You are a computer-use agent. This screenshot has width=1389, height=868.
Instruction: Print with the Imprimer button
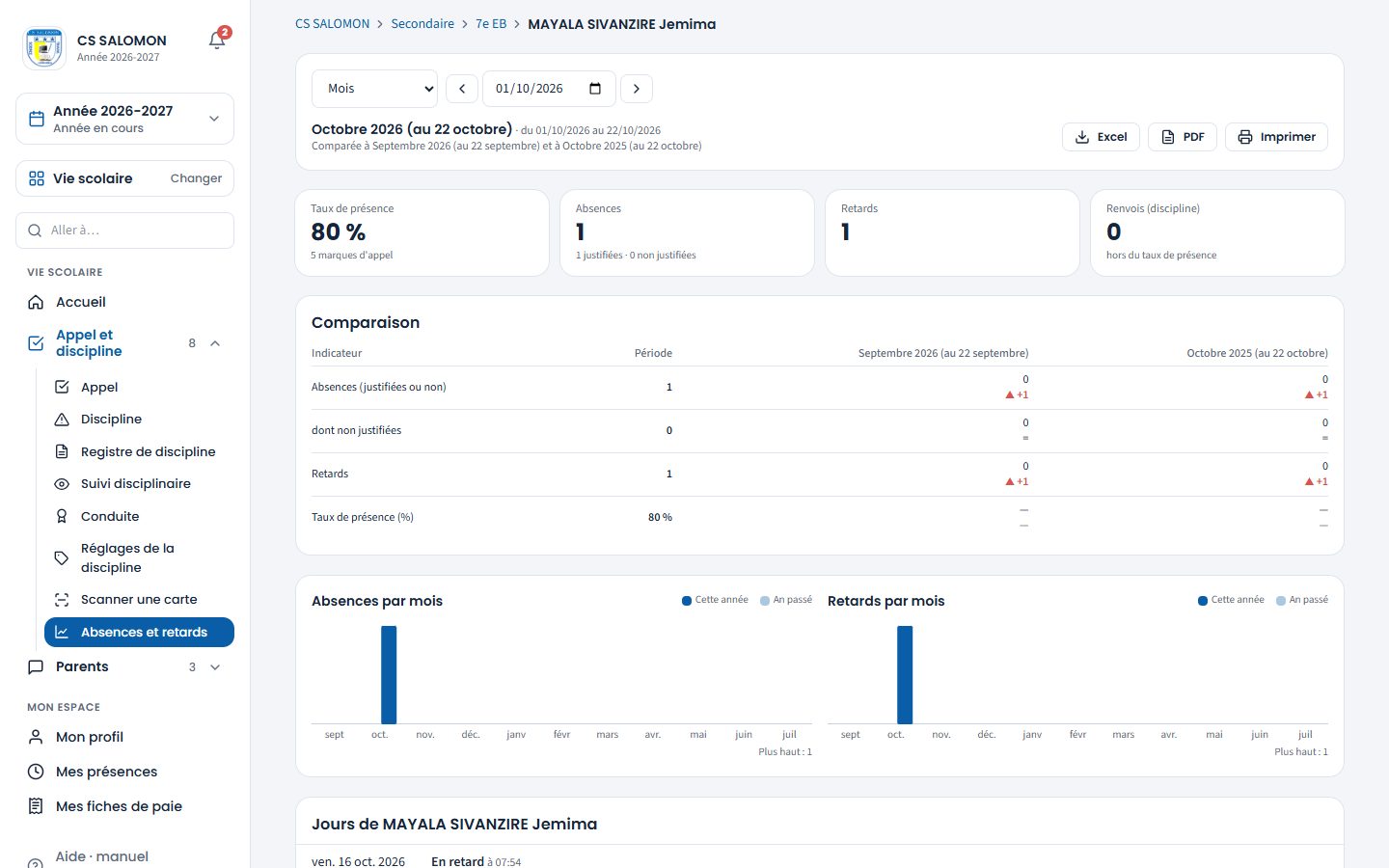1276,137
